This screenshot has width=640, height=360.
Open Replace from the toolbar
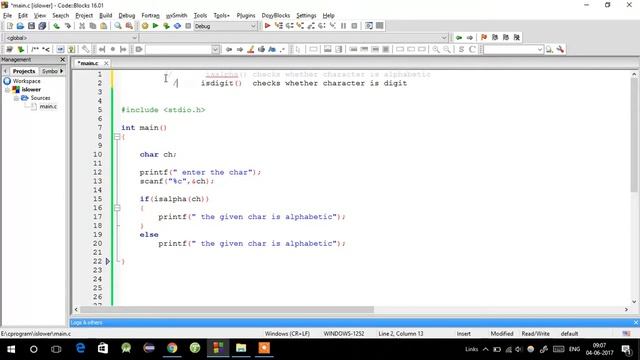point(129,26)
